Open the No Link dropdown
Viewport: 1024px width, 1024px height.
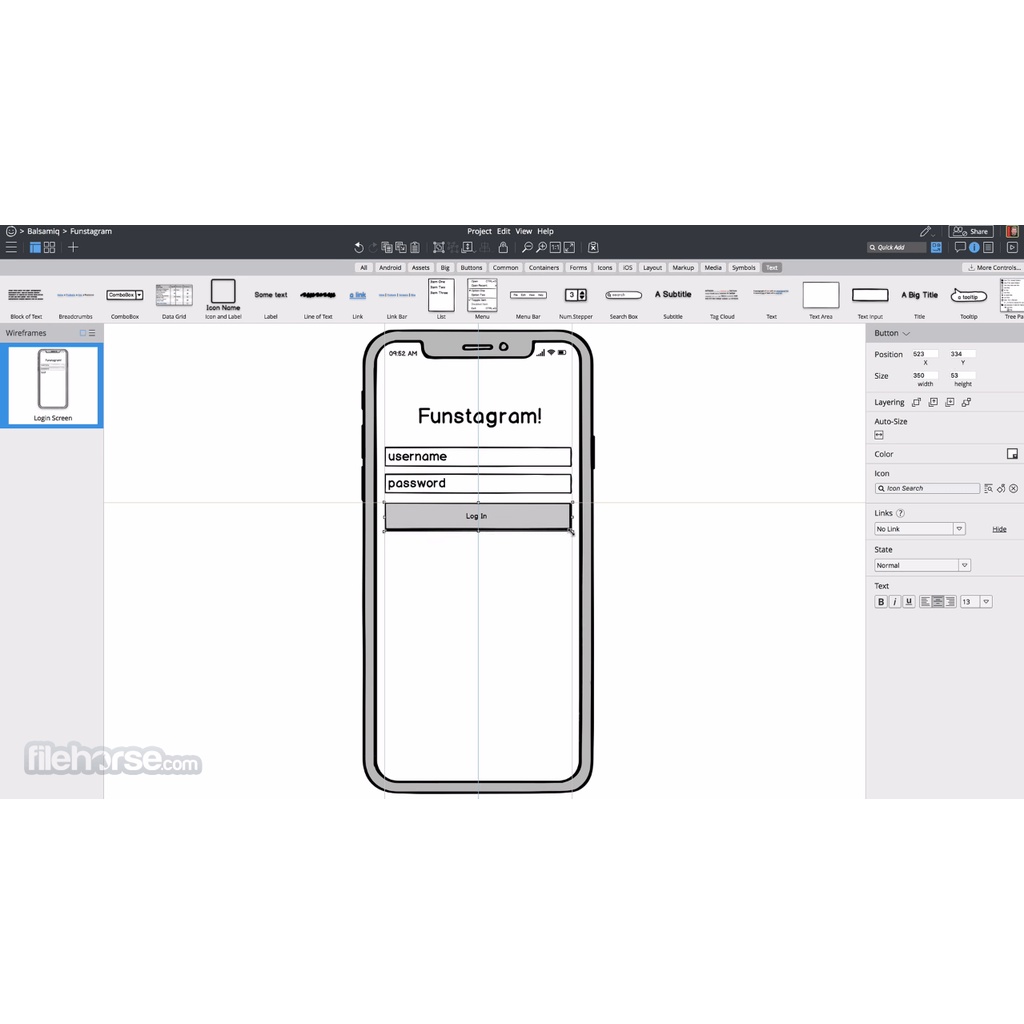click(x=960, y=529)
